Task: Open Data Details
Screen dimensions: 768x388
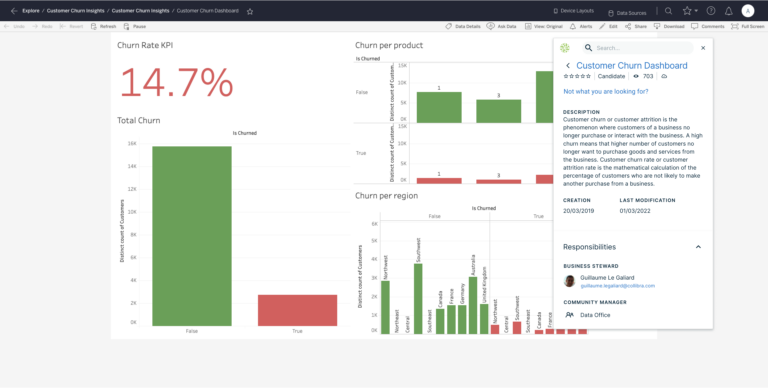Action: tap(463, 26)
